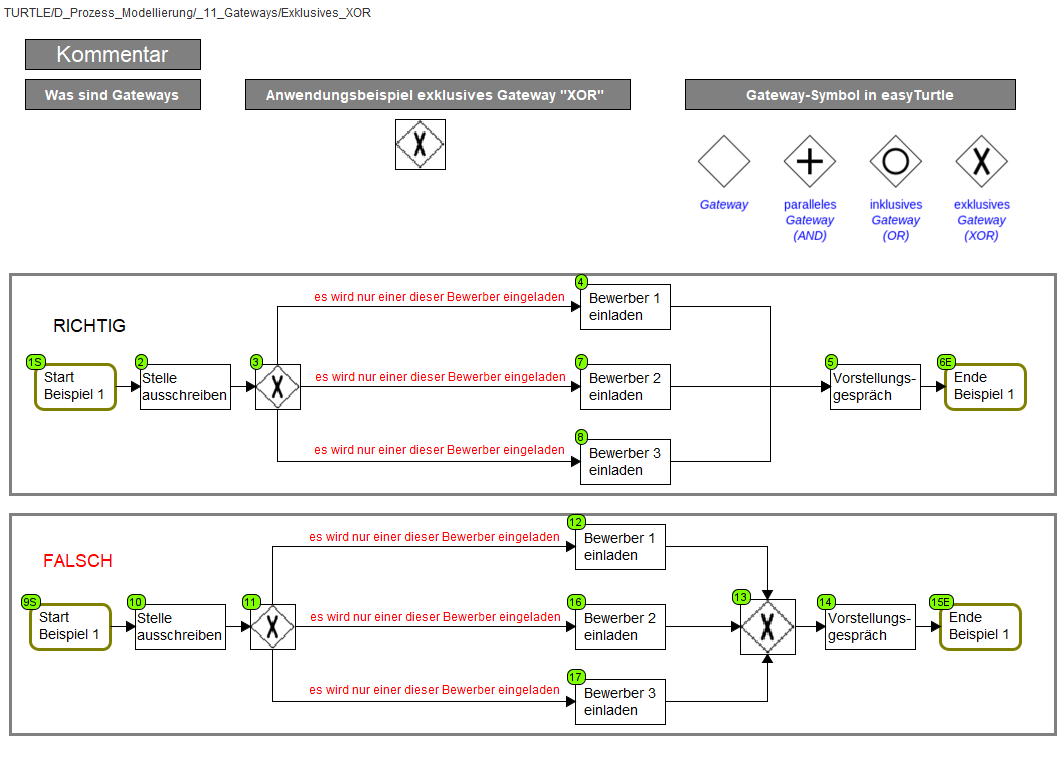Click red flow label leading to task 8
This screenshot has height=773, width=1063.
click(439, 450)
